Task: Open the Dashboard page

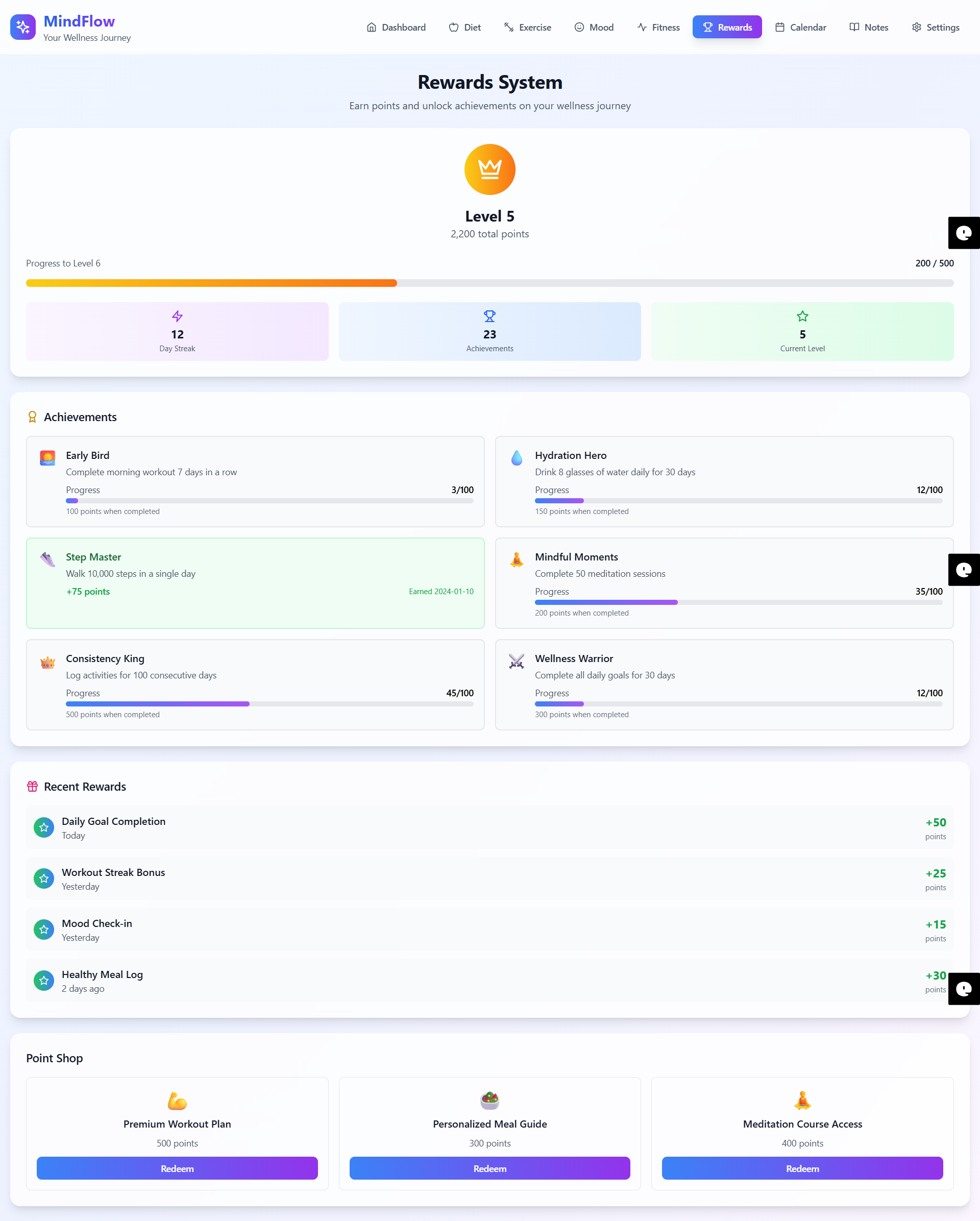Action: coord(396,27)
